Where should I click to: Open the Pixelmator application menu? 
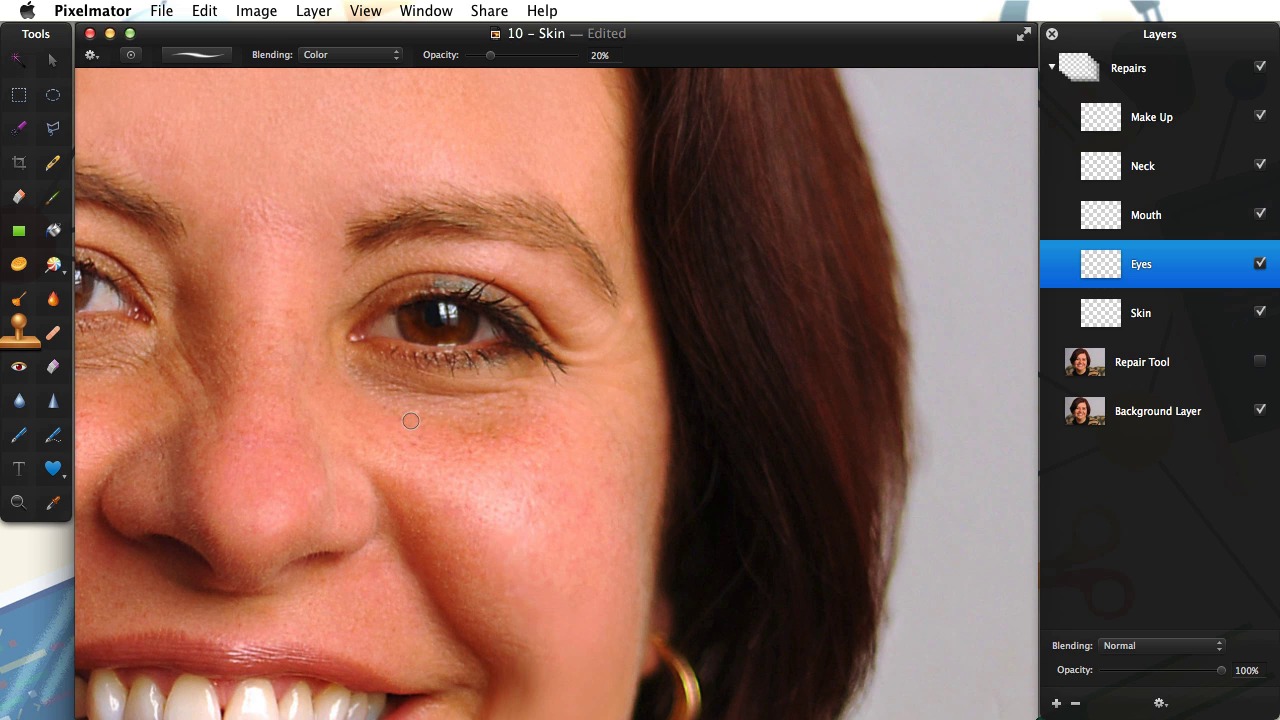click(x=93, y=11)
